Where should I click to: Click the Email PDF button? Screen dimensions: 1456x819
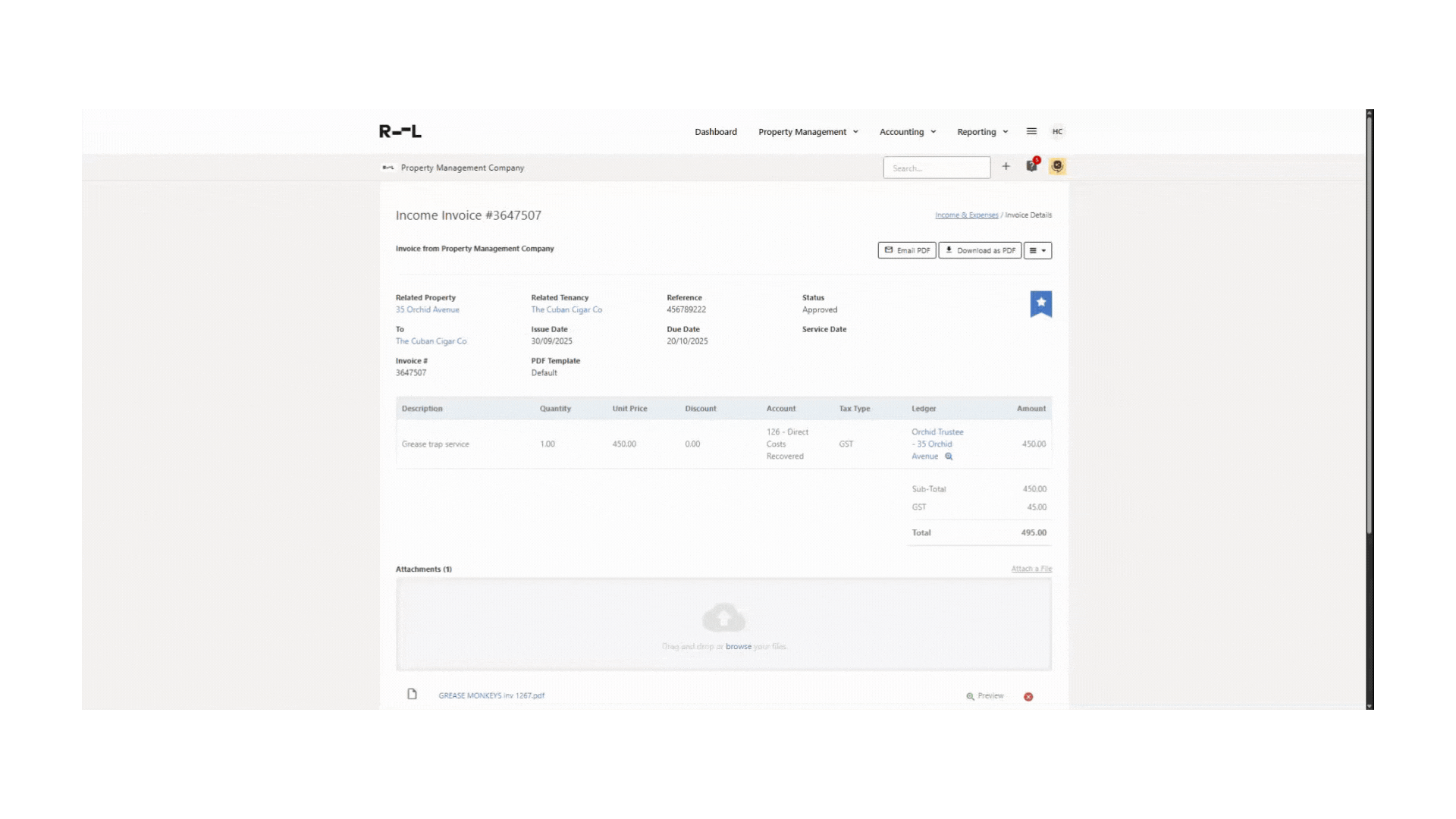point(907,250)
